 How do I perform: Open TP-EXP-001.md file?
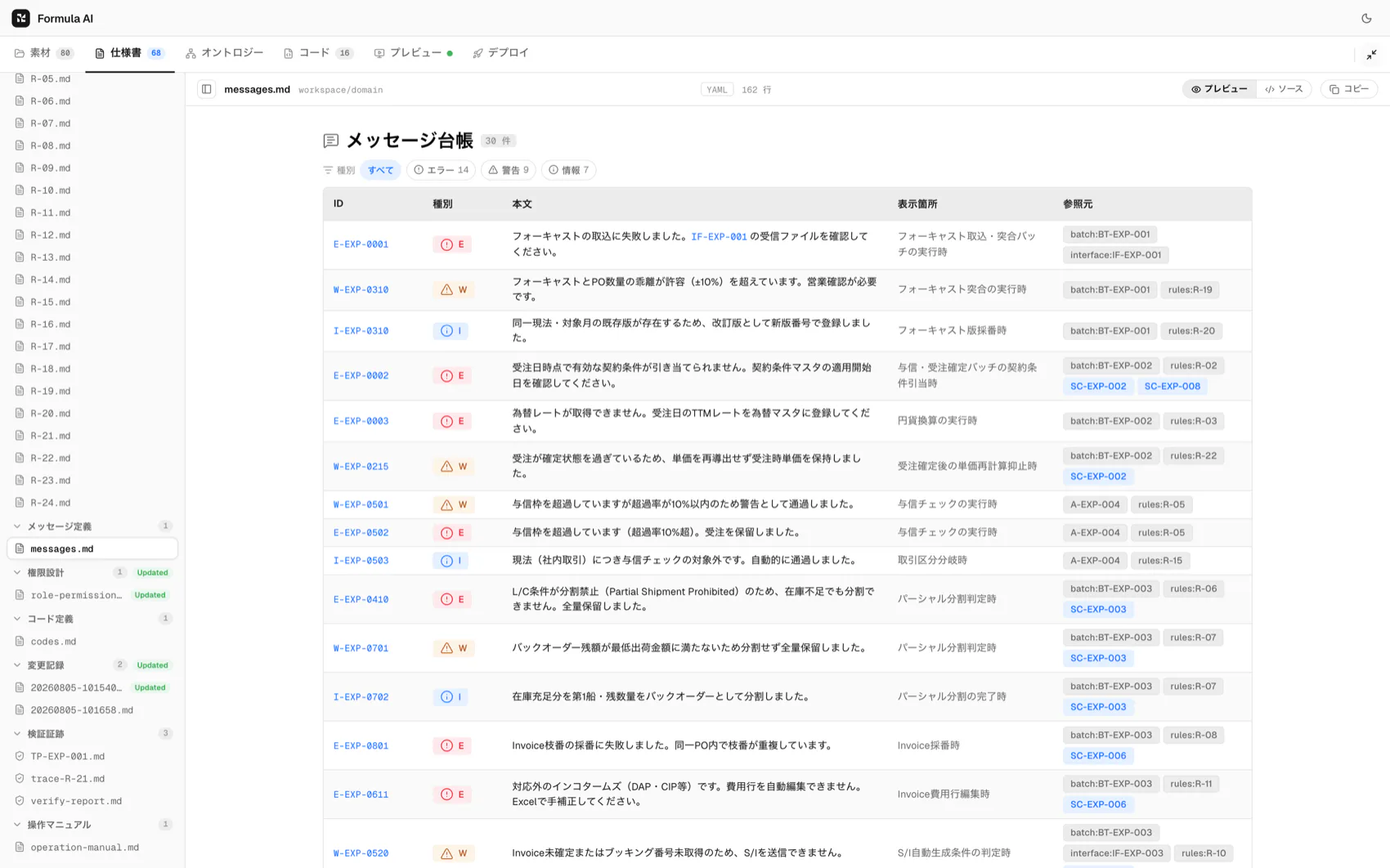(x=92, y=756)
